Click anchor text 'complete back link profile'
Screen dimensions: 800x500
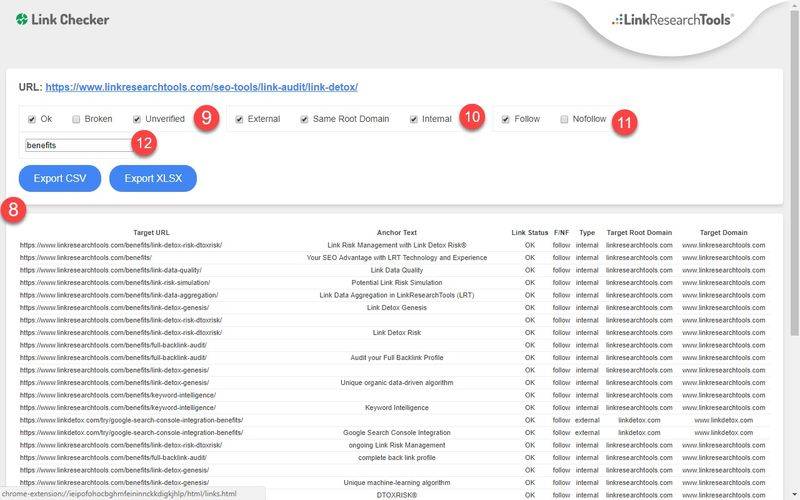pos(397,458)
